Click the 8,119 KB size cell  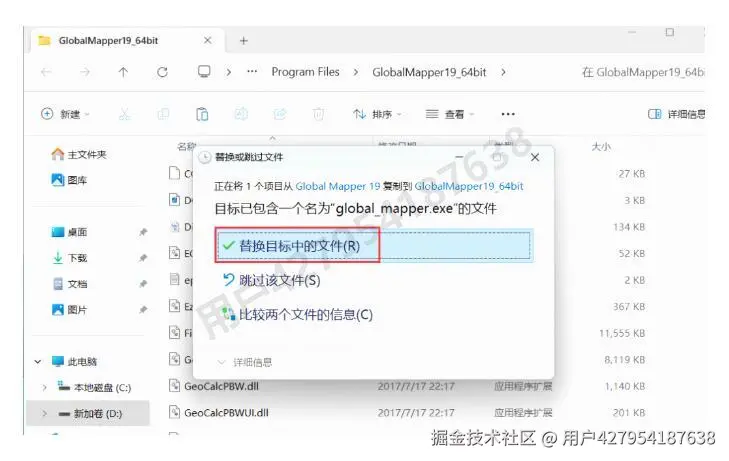[624, 360]
